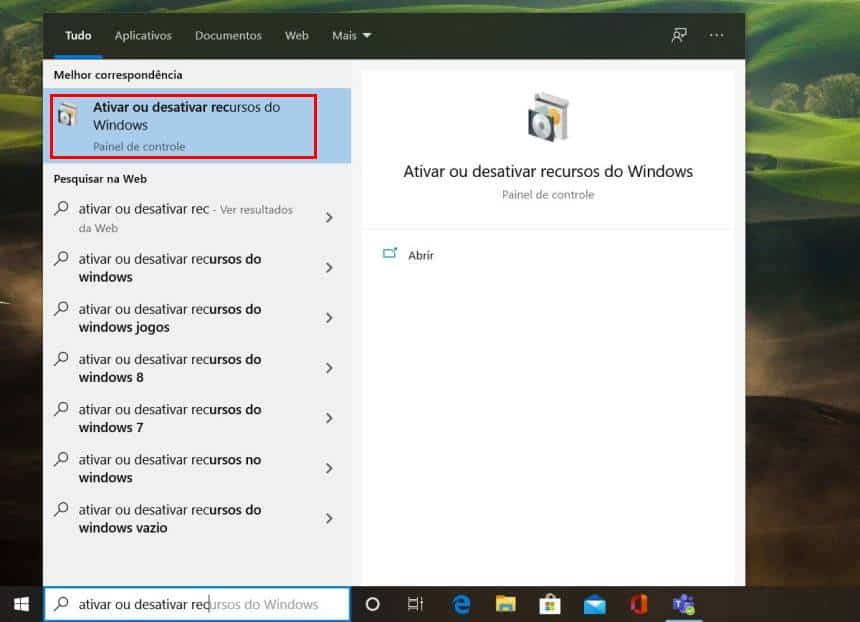Expand arrow for 'recursos do windows' suggestion
Viewport: 860px width, 622px height.
point(329,268)
